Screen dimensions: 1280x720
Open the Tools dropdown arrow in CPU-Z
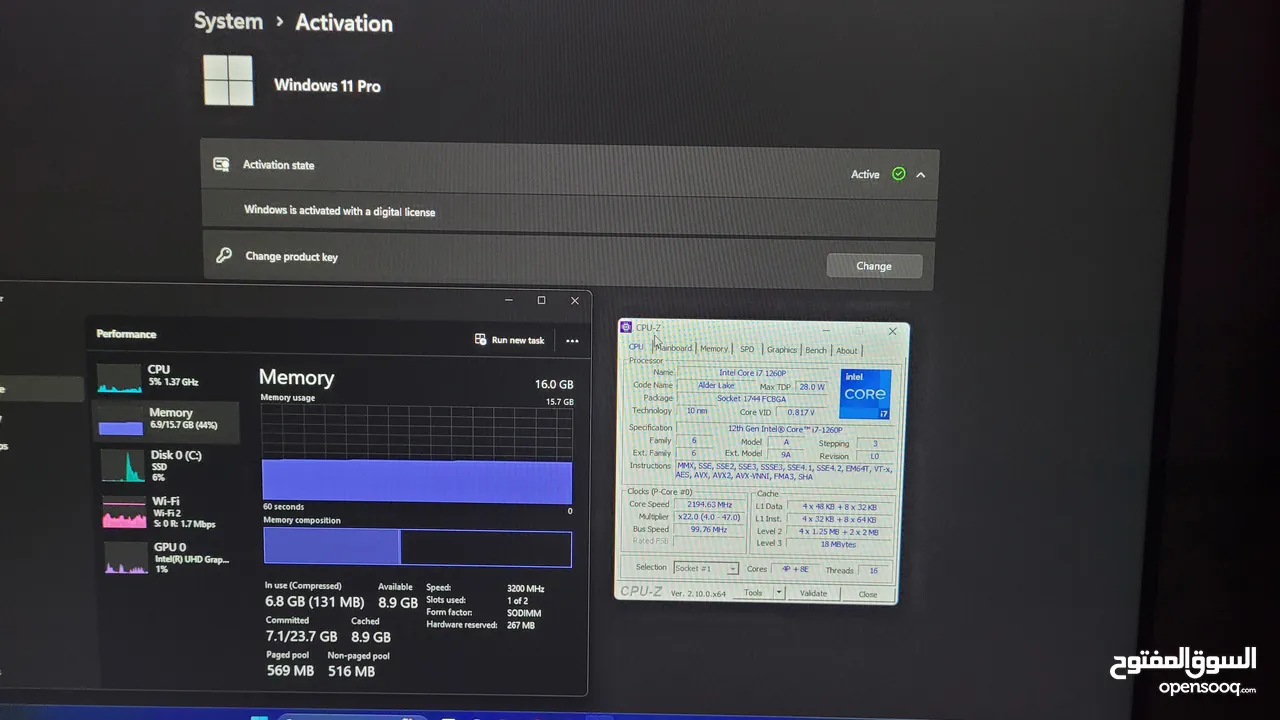click(x=777, y=593)
